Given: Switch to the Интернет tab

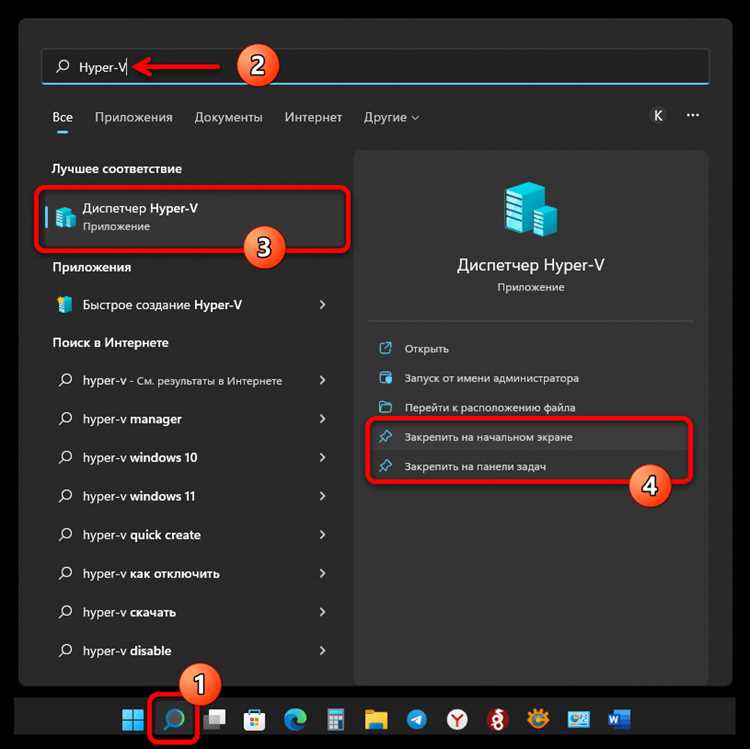Looking at the screenshot, I should tap(313, 117).
